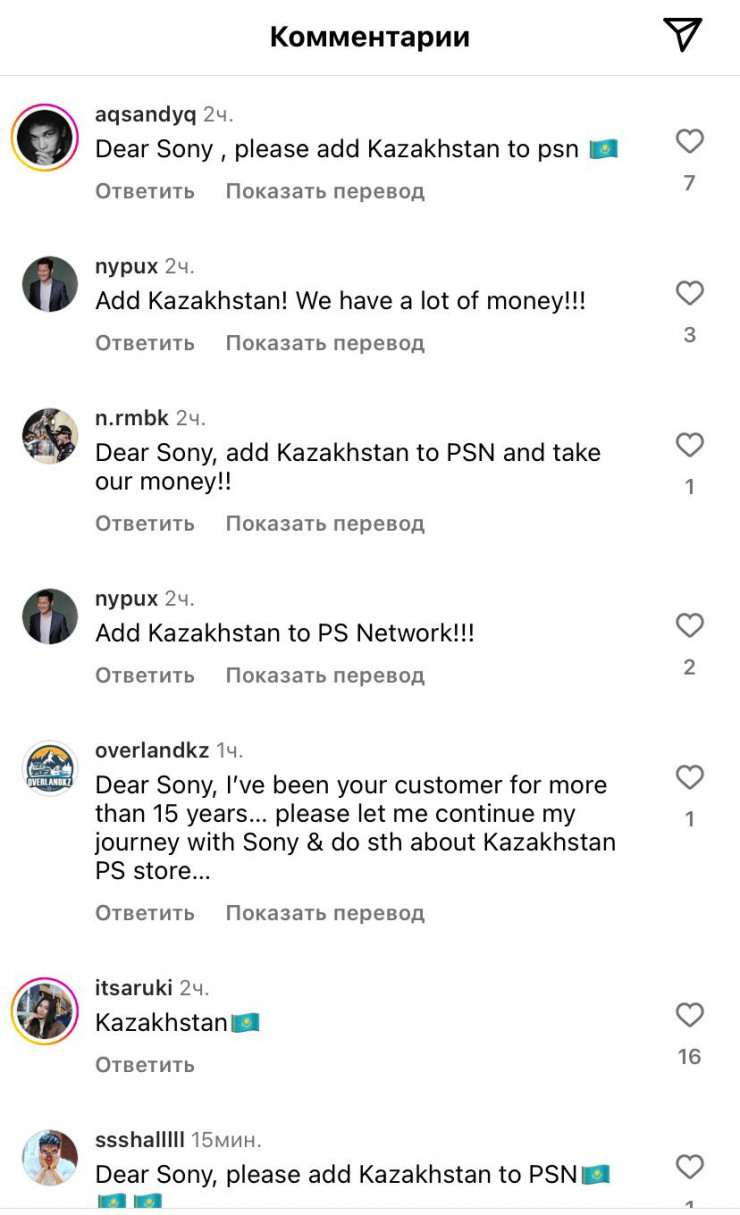Tap the overlandkz logo avatar
The image size is (740, 1215).
point(50,769)
